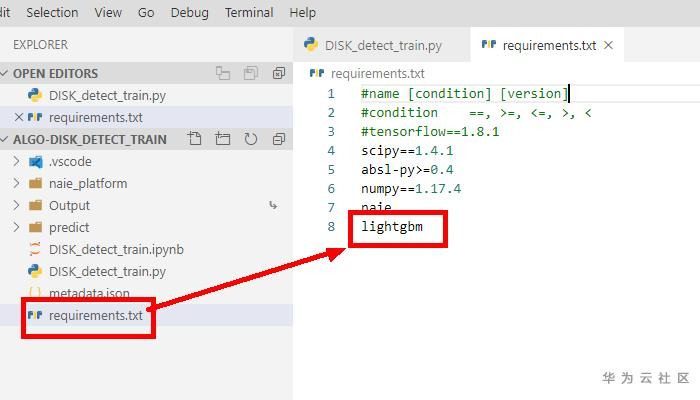Close the requirements.txt editor tab
Image resolution: width=700 pixels, height=400 pixels.
(x=608, y=45)
